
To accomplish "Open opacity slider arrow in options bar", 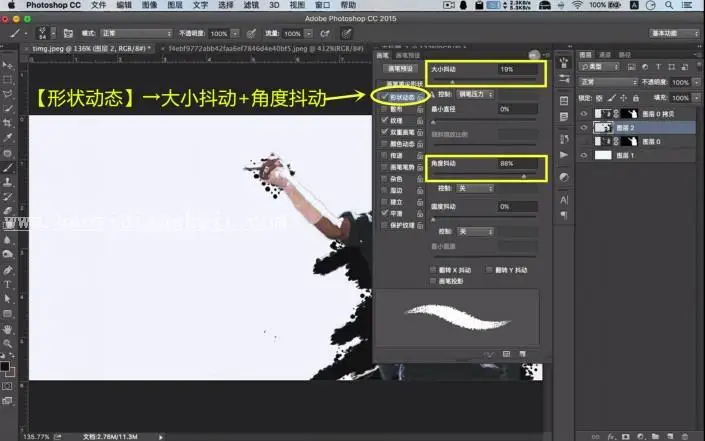I will click(235, 34).
